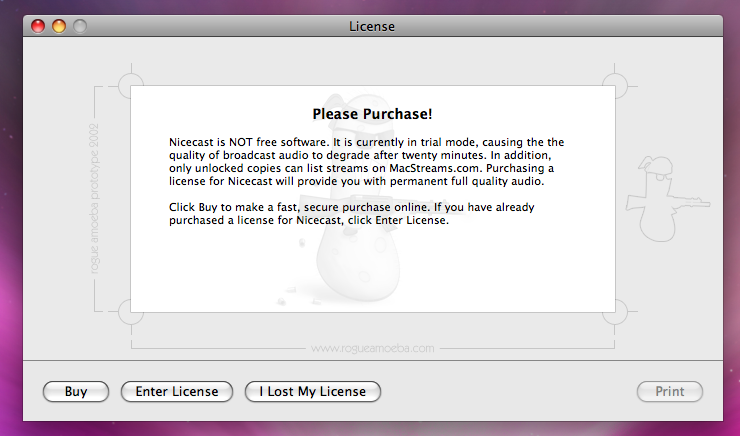Click the paragraph starting Click Buy to make
This screenshot has width=740, height=436.
352,214
